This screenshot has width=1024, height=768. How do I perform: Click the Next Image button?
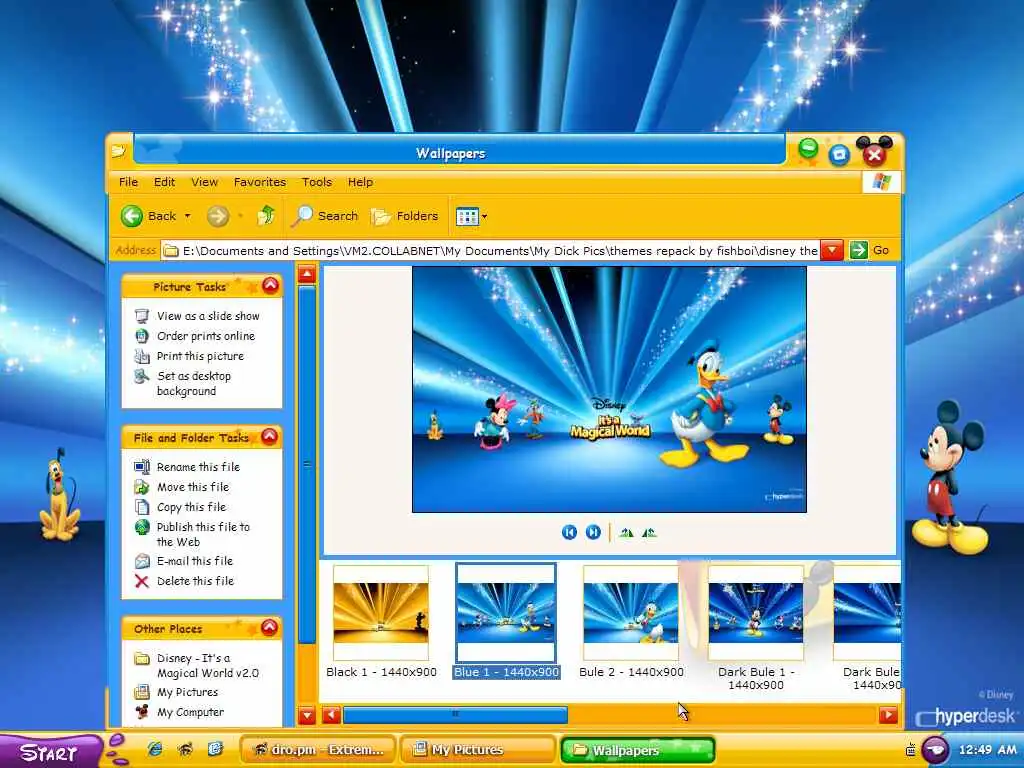pyautogui.click(x=593, y=532)
